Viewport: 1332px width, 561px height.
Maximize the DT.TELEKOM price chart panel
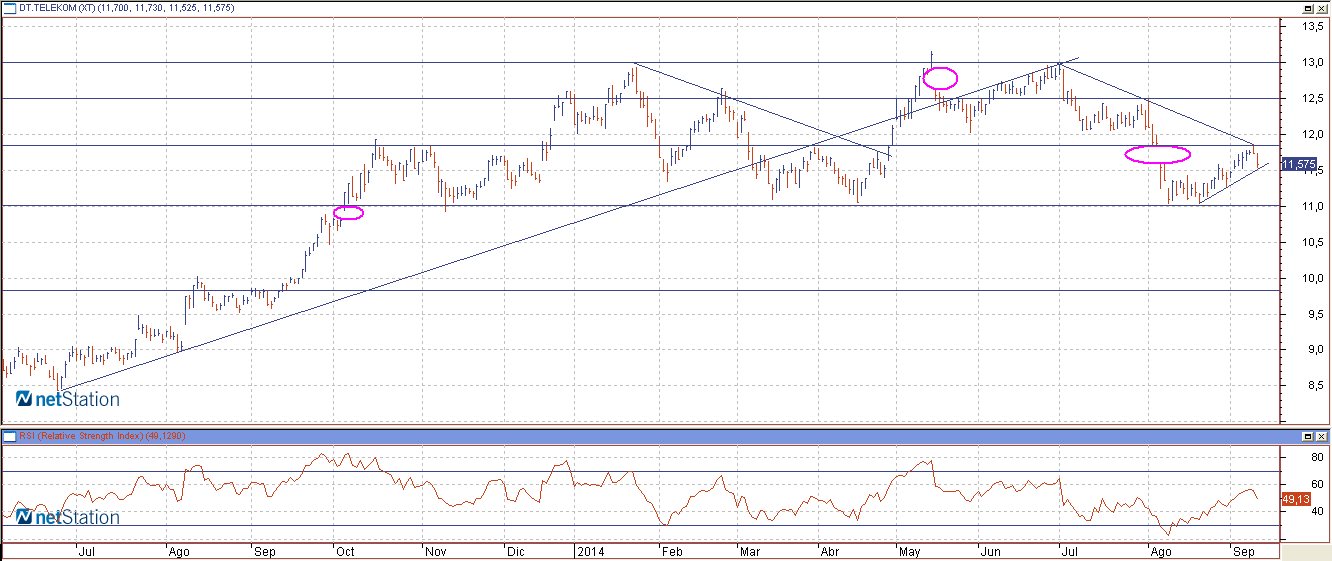pyautogui.click(x=1308, y=8)
